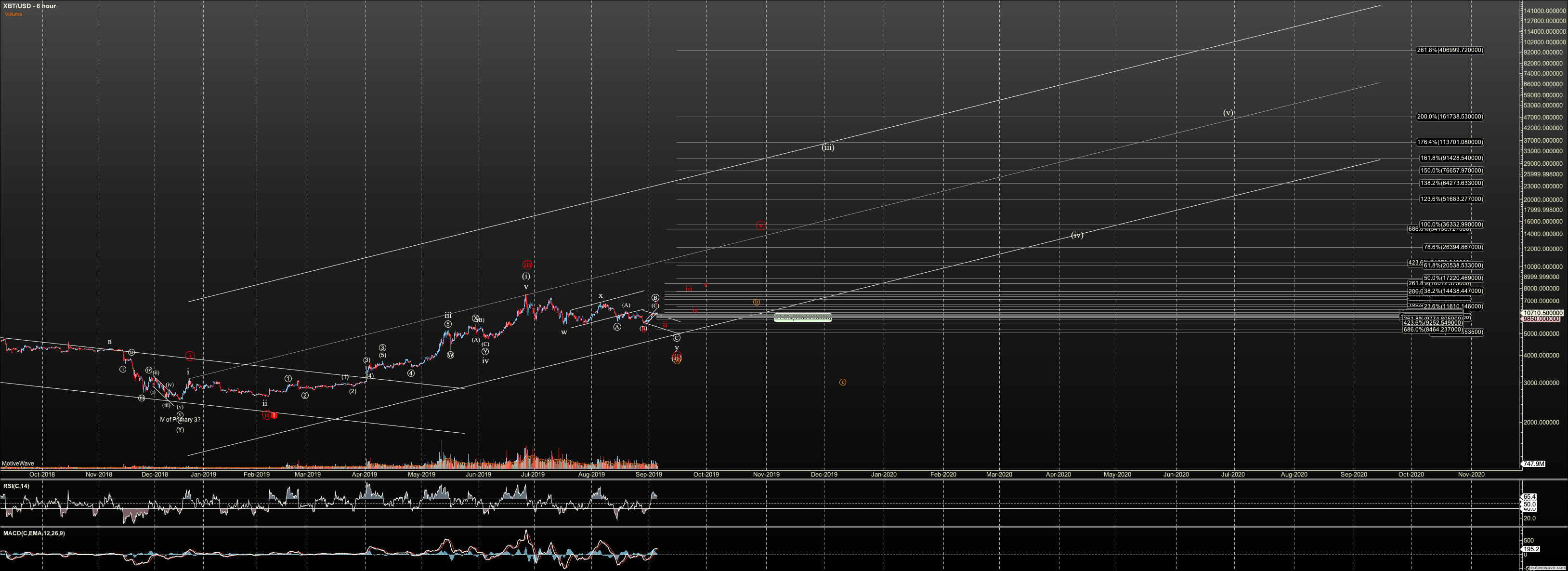This screenshot has width=1568, height=571.
Task: Click the Jan-2019 date on time axis
Action: click(203, 475)
